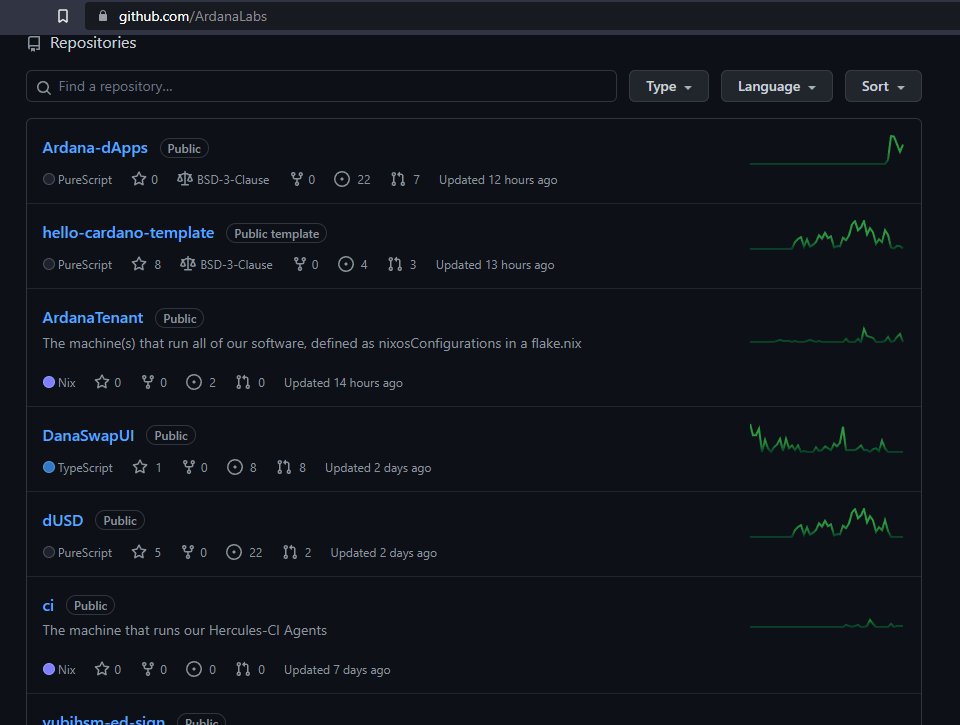Click the purple Nix language dot for ArdanaTenant
The width and height of the screenshot is (960, 725).
coord(49,382)
